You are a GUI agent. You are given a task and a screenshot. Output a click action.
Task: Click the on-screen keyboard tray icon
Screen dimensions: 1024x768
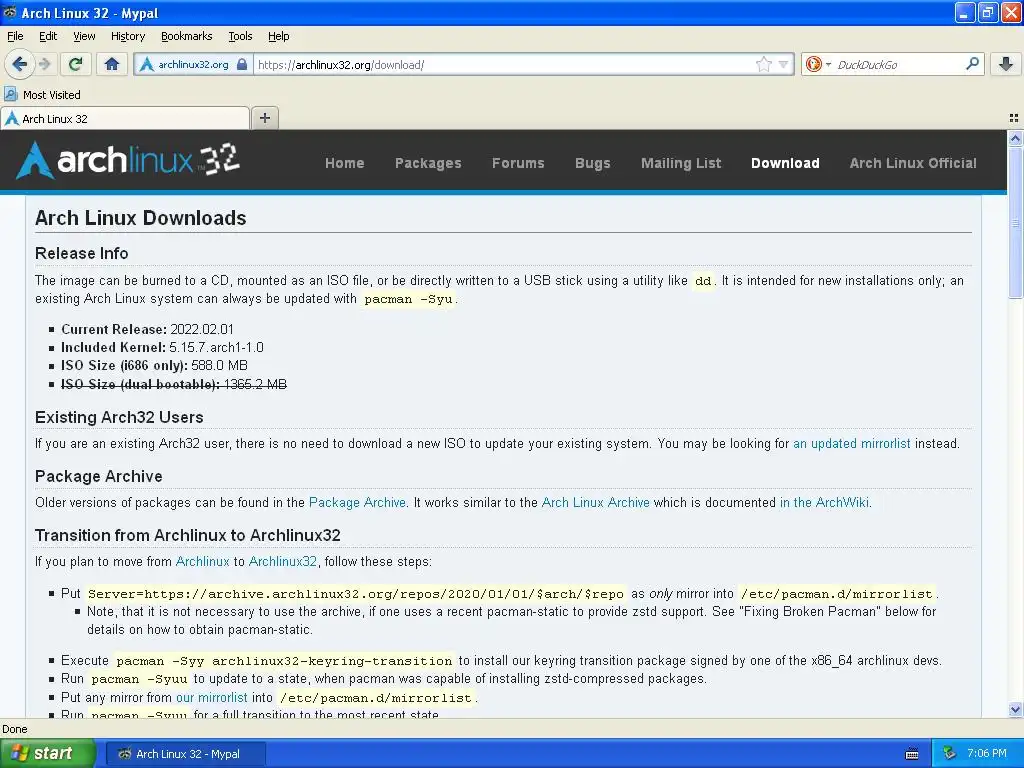912,754
